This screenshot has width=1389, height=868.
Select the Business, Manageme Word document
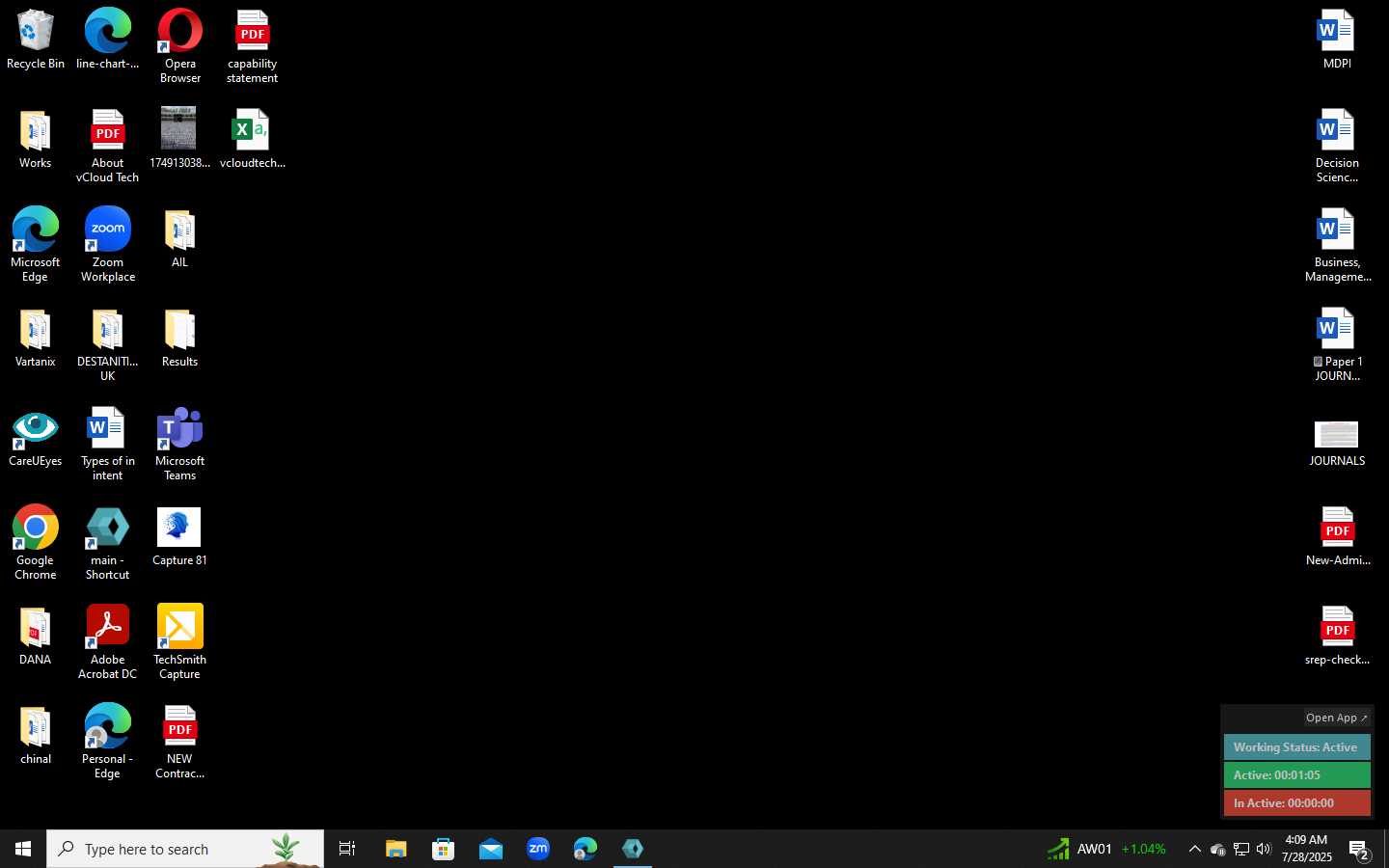1337,245
